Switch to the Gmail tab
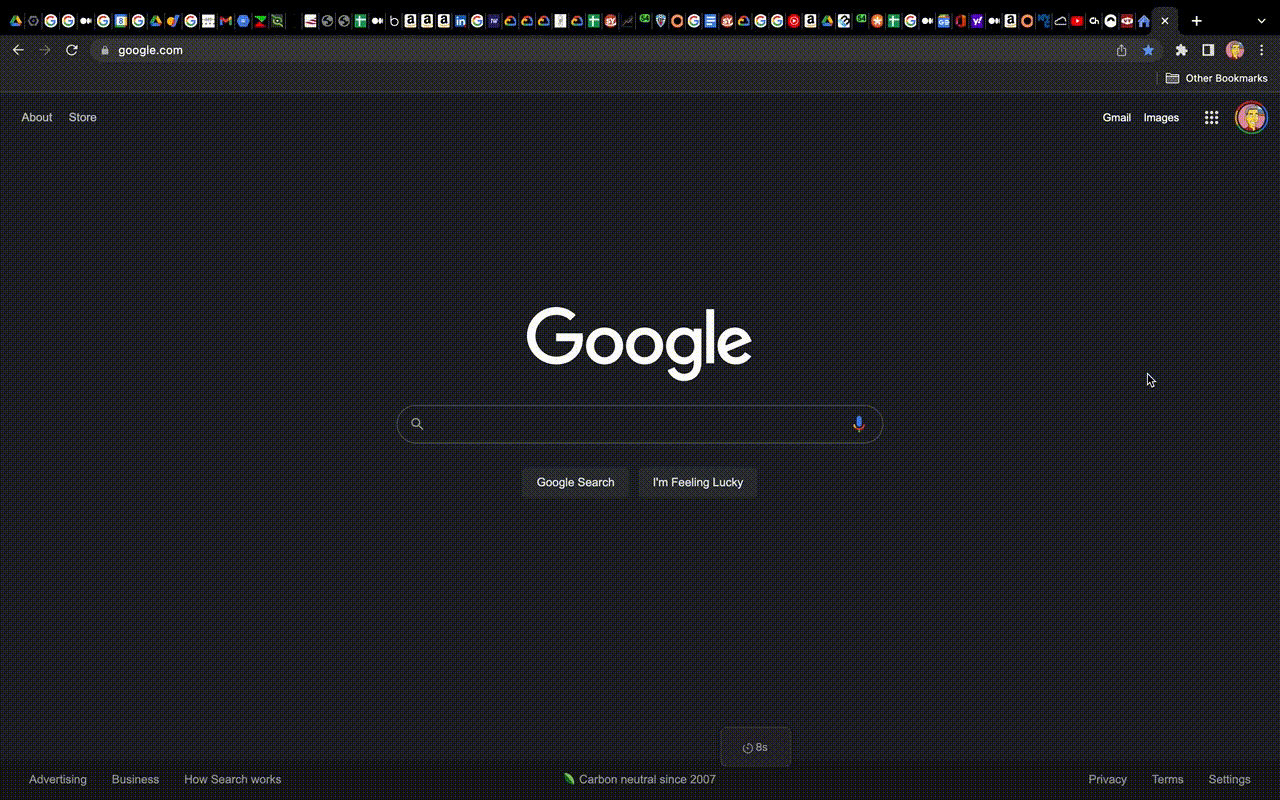The image size is (1280, 800). tap(225, 21)
